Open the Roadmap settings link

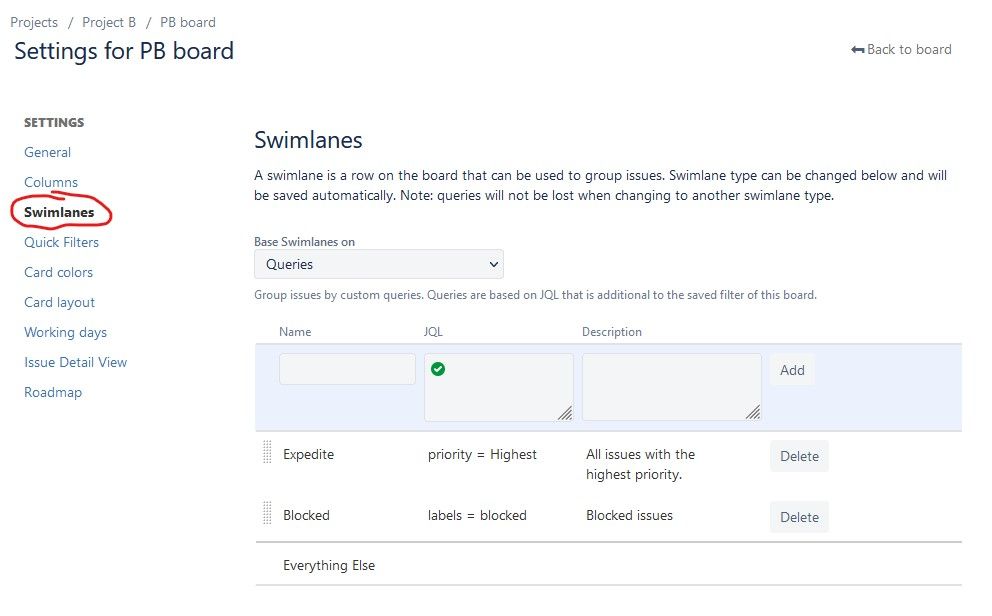(x=53, y=392)
